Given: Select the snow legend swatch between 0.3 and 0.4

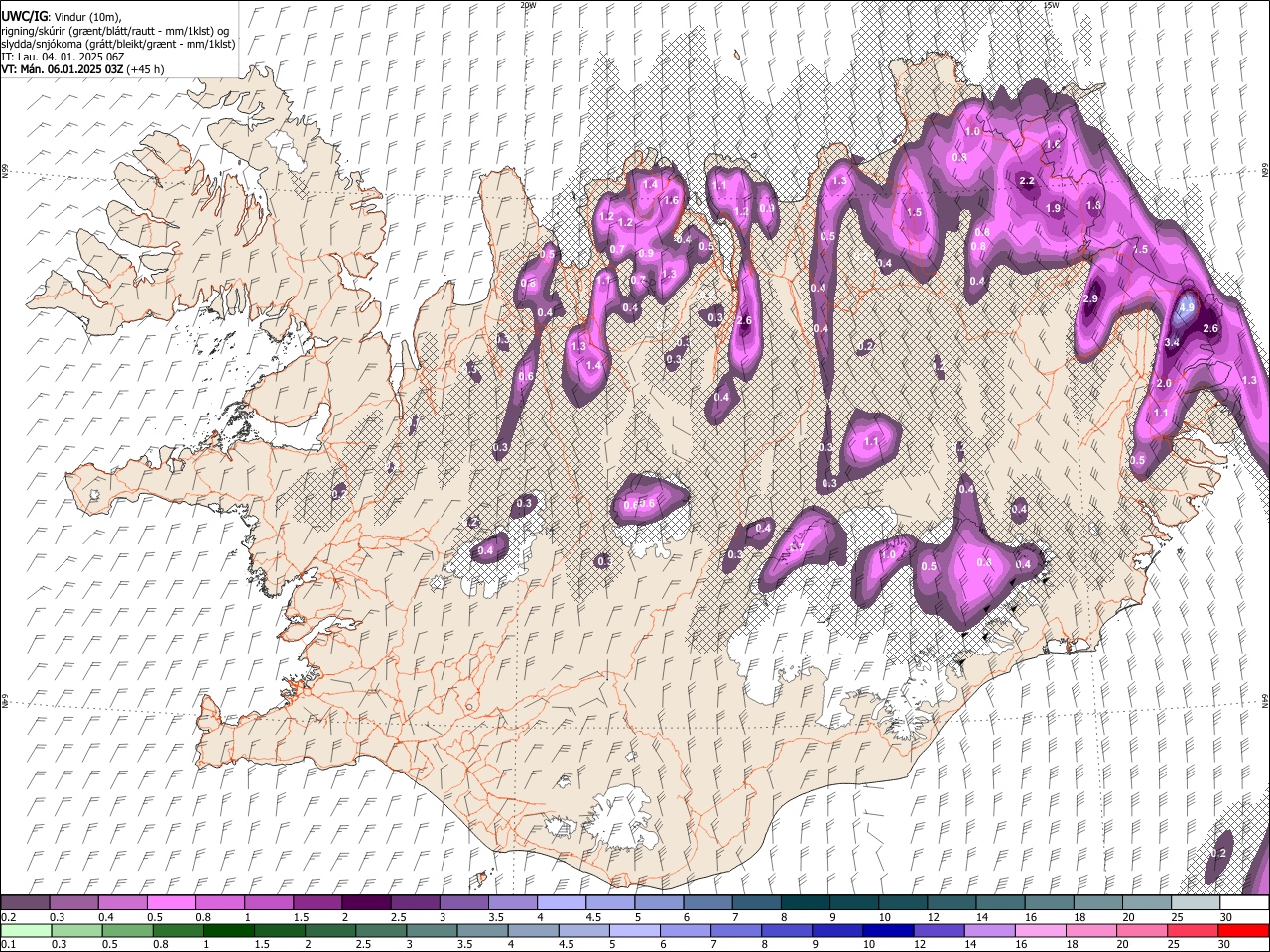Looking at the screenshot, I should coord(73,903).
